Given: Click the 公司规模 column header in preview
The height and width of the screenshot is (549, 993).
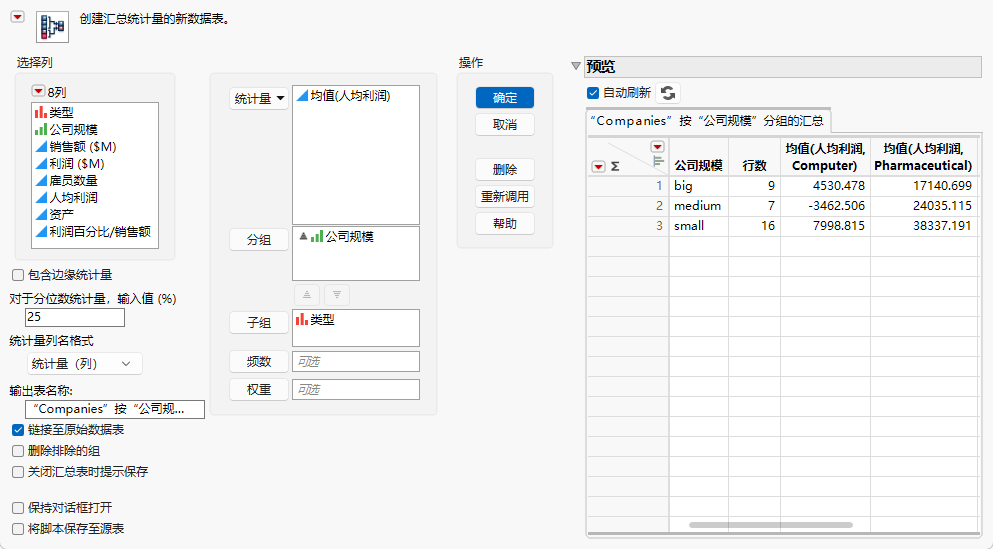Looking at the screenshot, I should click(699, 157).
